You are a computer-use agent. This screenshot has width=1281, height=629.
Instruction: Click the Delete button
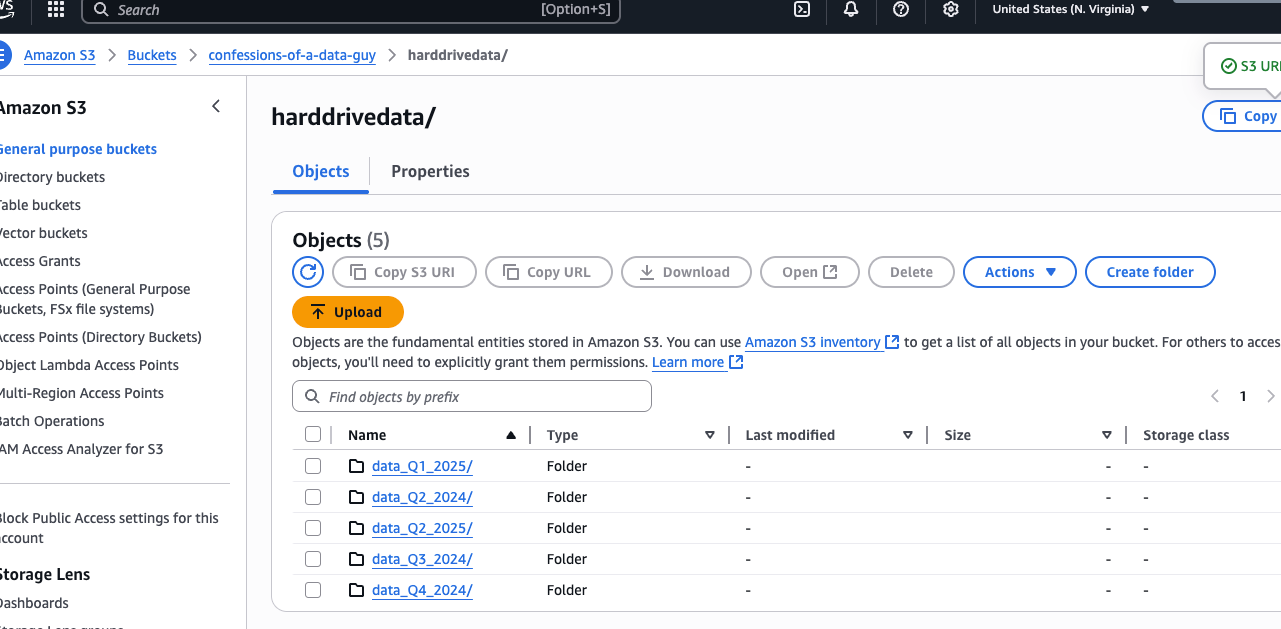[x=911, y=272]
